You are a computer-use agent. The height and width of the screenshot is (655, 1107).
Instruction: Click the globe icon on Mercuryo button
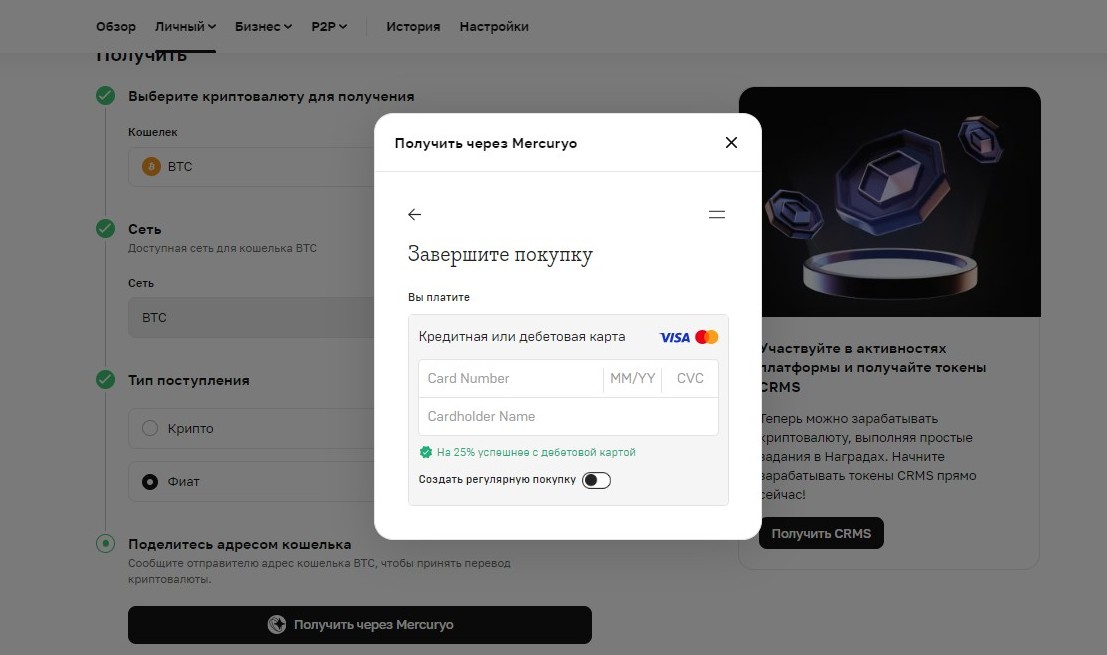[x=277, y=625]
